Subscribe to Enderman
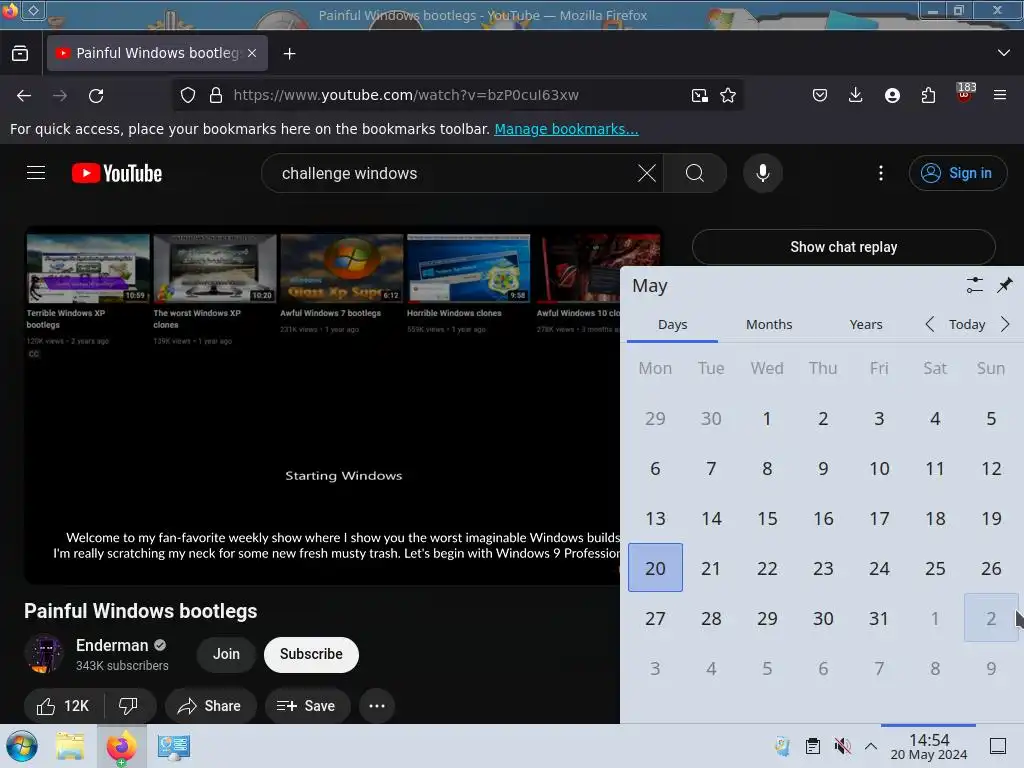The image size is (1024, 768). [x=311, y=654]
